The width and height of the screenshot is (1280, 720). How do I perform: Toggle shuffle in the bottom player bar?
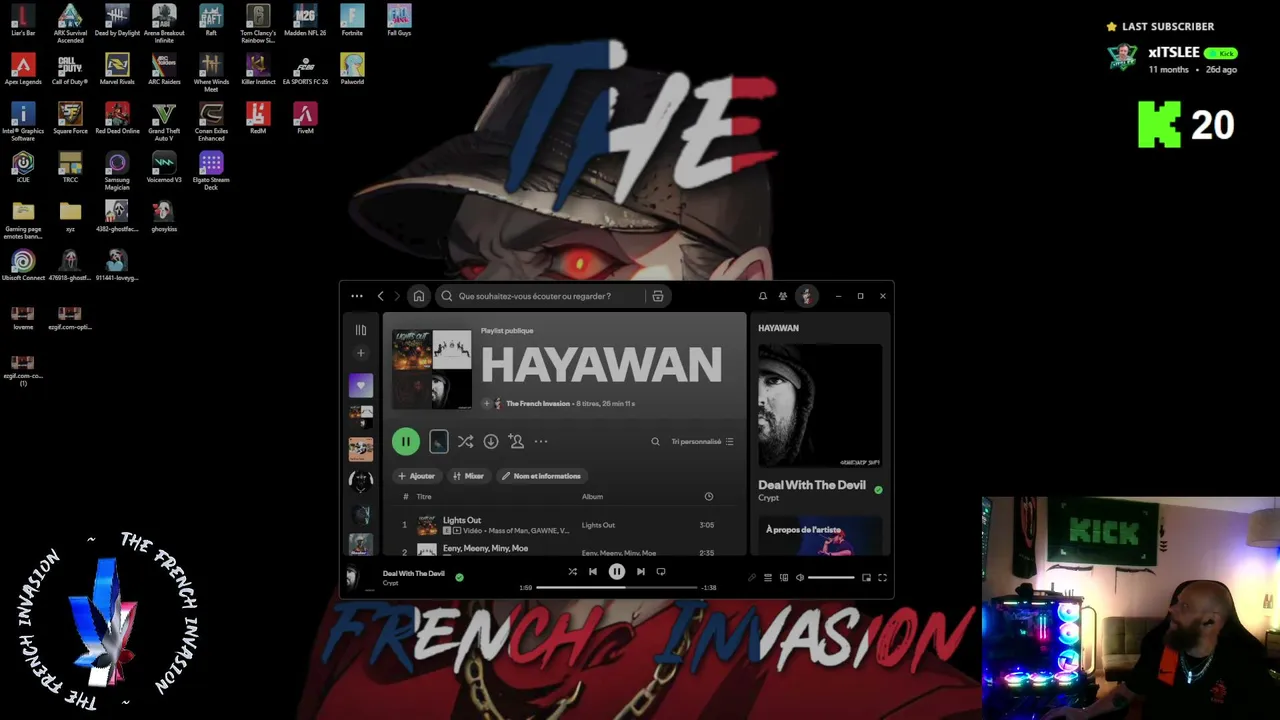(572, 572)
